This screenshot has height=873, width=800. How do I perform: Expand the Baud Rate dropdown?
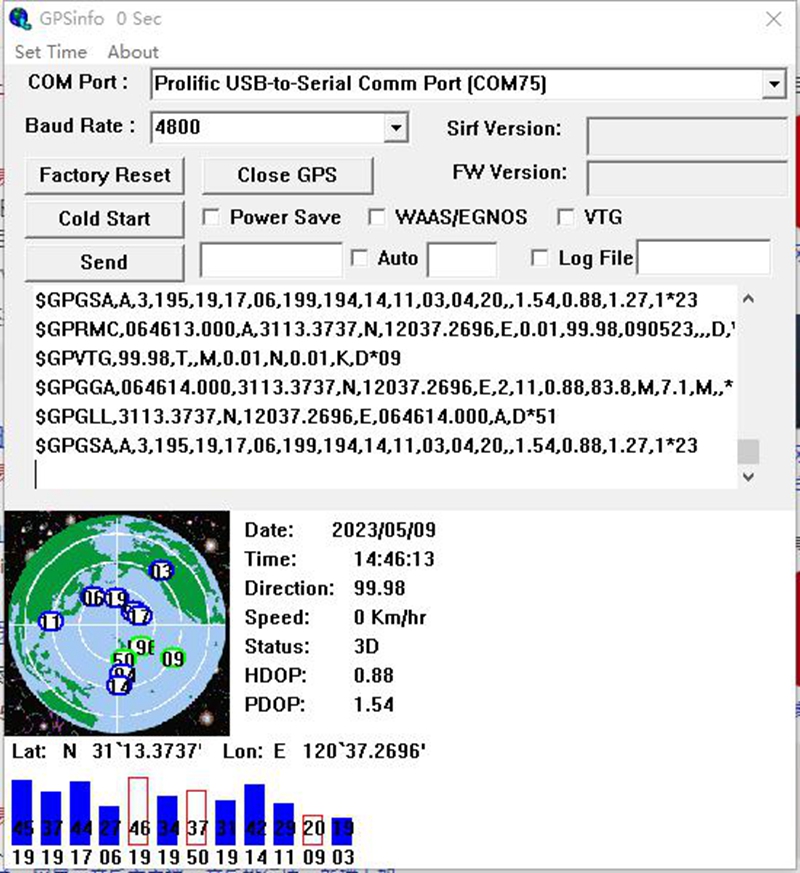point(397,127)
